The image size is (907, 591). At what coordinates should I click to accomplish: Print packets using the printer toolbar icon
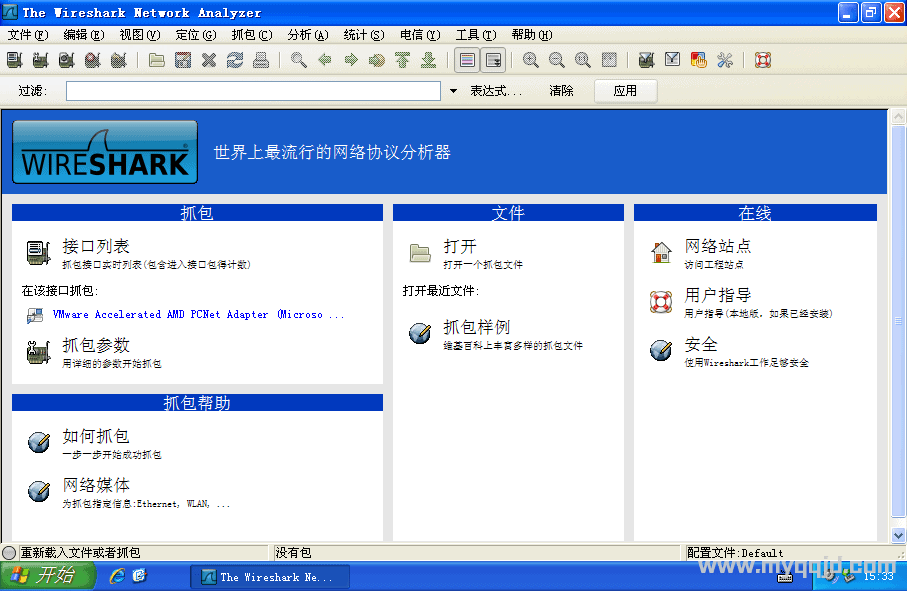[x=261, y=60]
